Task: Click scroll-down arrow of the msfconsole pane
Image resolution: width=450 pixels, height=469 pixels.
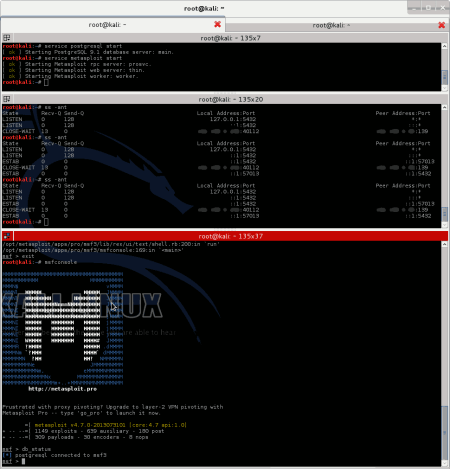Action: 445,463
